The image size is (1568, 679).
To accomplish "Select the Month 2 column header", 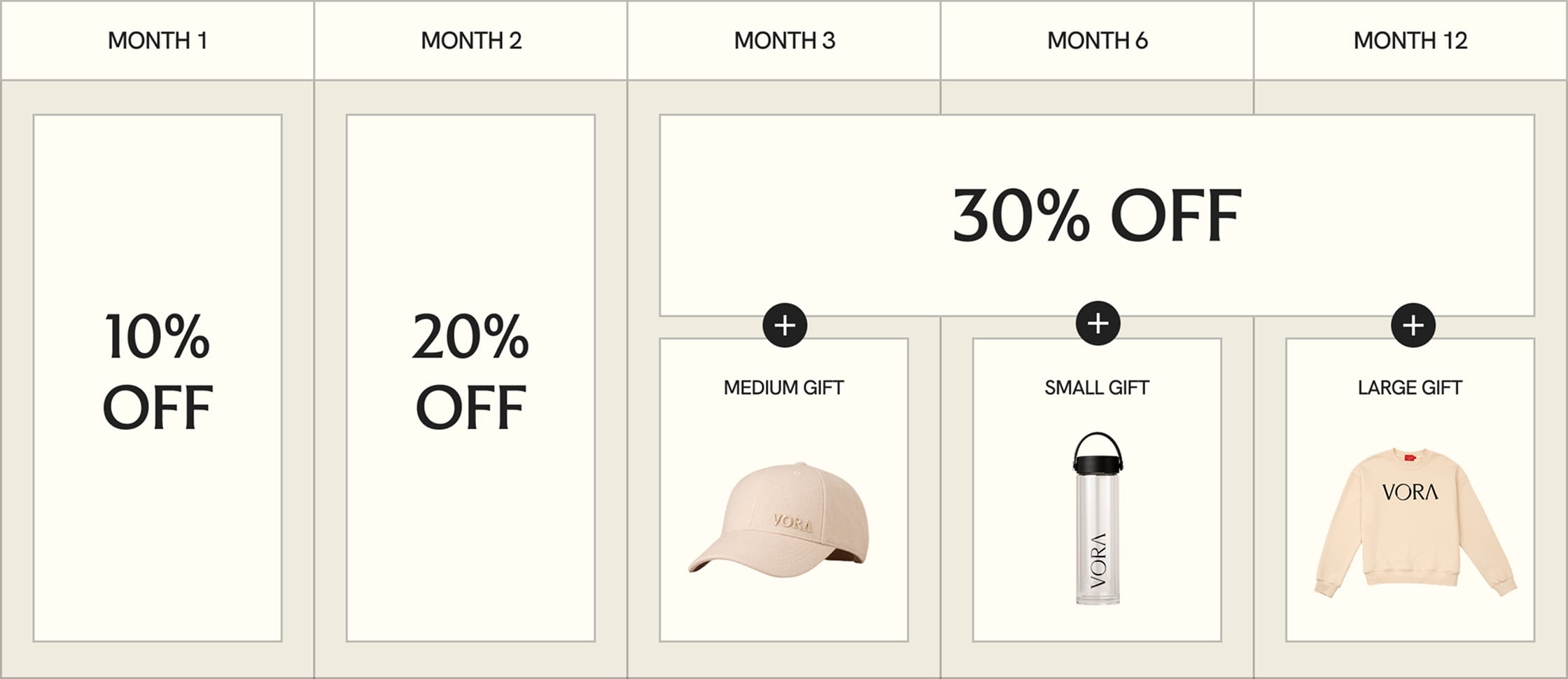I will (471, 41).
